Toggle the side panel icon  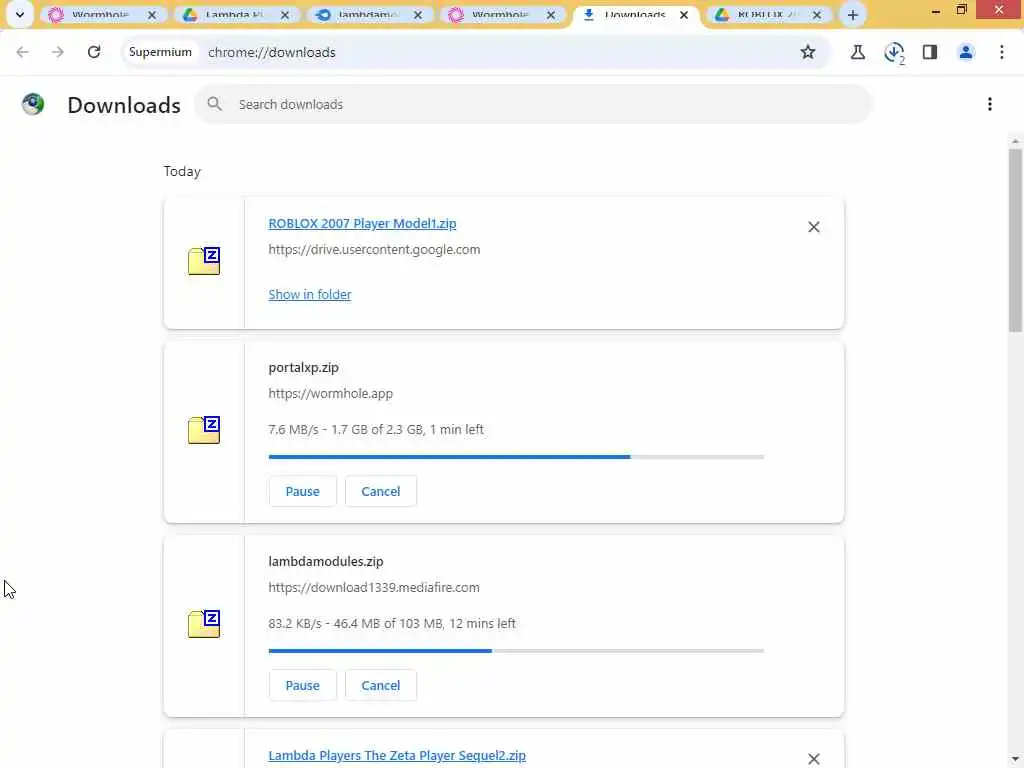[x=930, y=52]
